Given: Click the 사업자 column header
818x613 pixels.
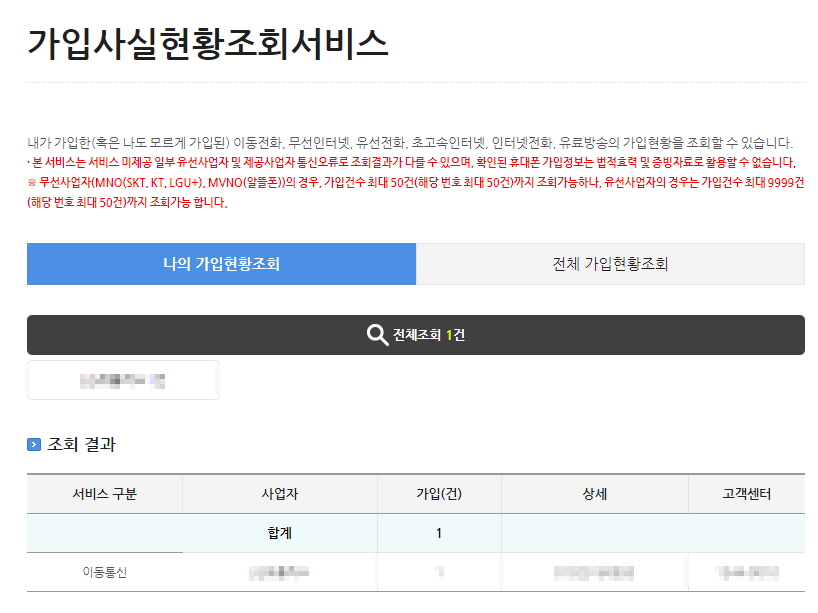Looking at the screenshot, I should tap(279, 493).
